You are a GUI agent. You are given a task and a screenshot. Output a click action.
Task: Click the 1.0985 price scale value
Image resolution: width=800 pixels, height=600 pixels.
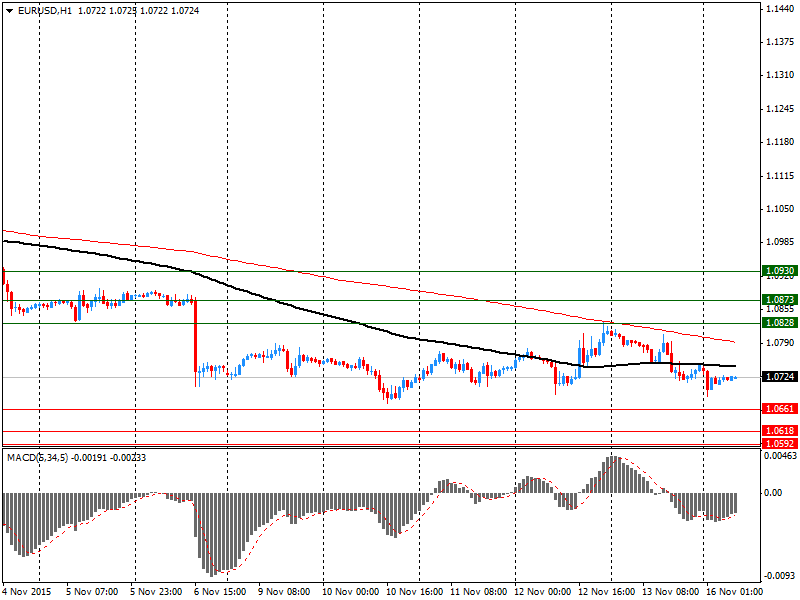tap(781, 242)
